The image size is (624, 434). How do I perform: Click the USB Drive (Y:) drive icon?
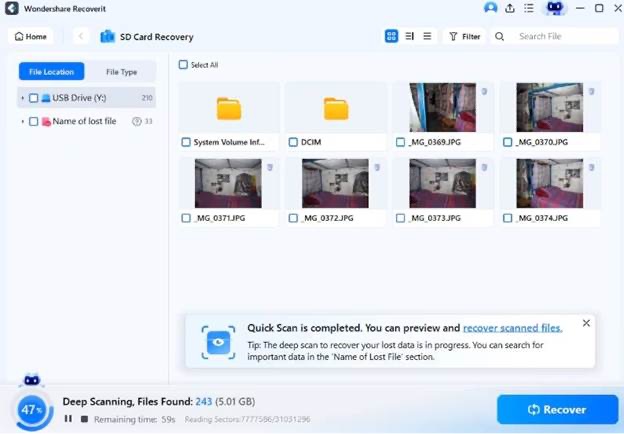[x=46, y=98]
